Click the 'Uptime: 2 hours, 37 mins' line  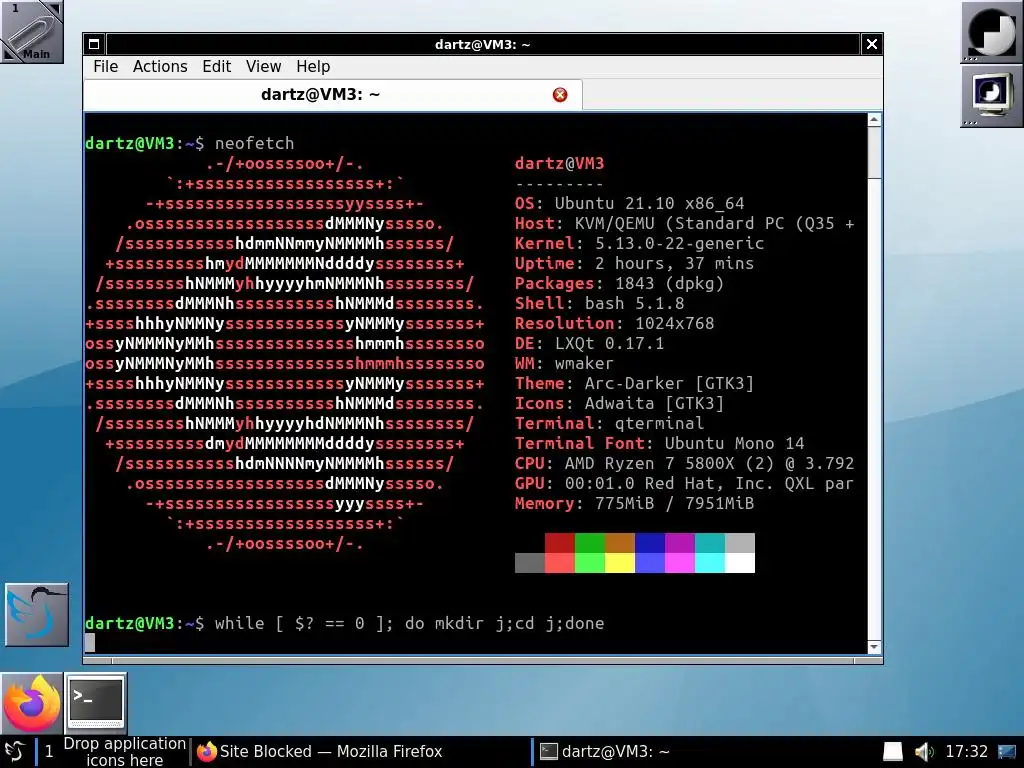tap(634, 263)
